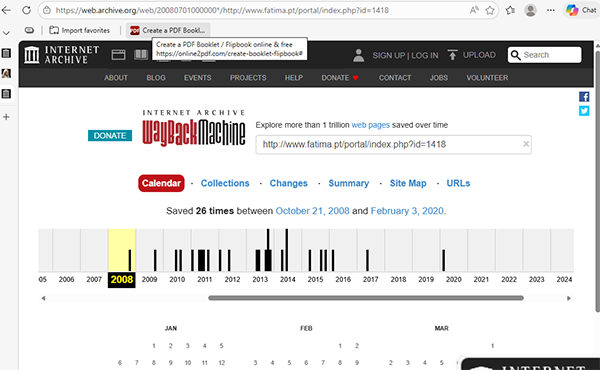Focus the Archive Search box
The width and height of the screenshot is (600, 370).
[x=545, y=55]
